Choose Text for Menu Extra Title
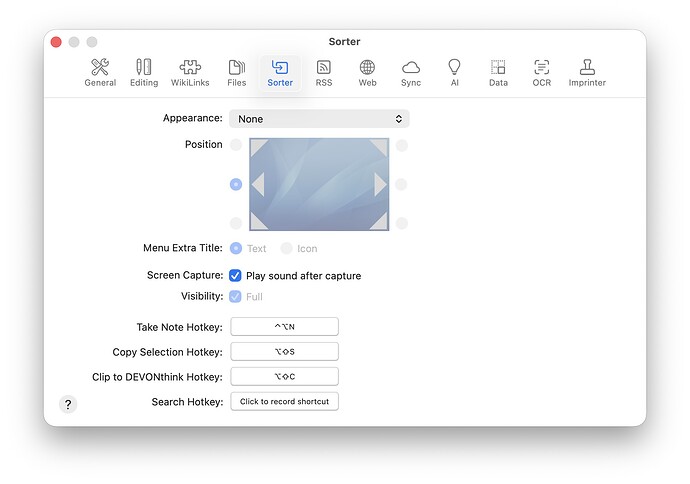Image resolution: width=690 pixels, height=484 pixels. (x=236, y=249)
